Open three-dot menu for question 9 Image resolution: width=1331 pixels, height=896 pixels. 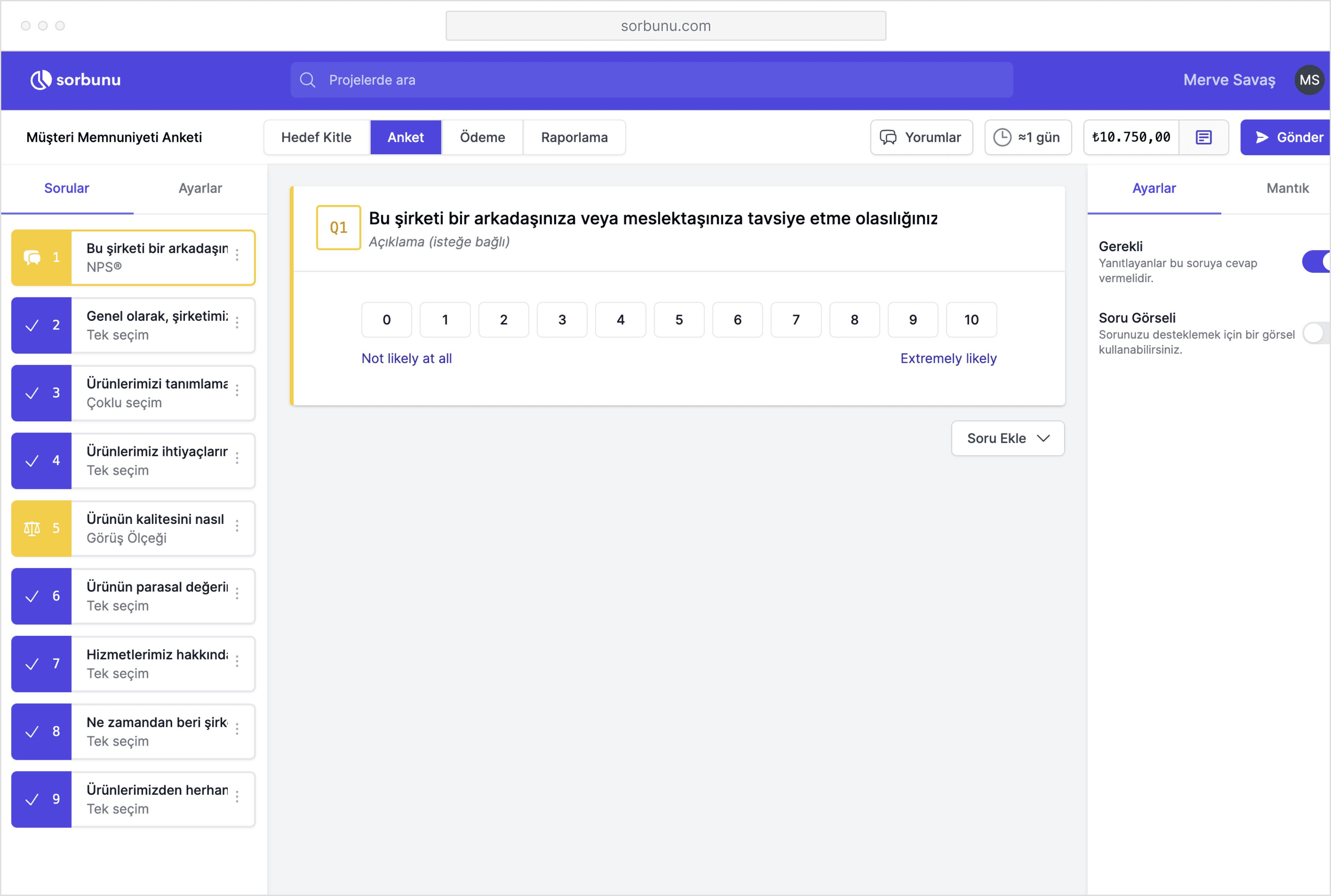pyautogui.click(x=237, y=797)
